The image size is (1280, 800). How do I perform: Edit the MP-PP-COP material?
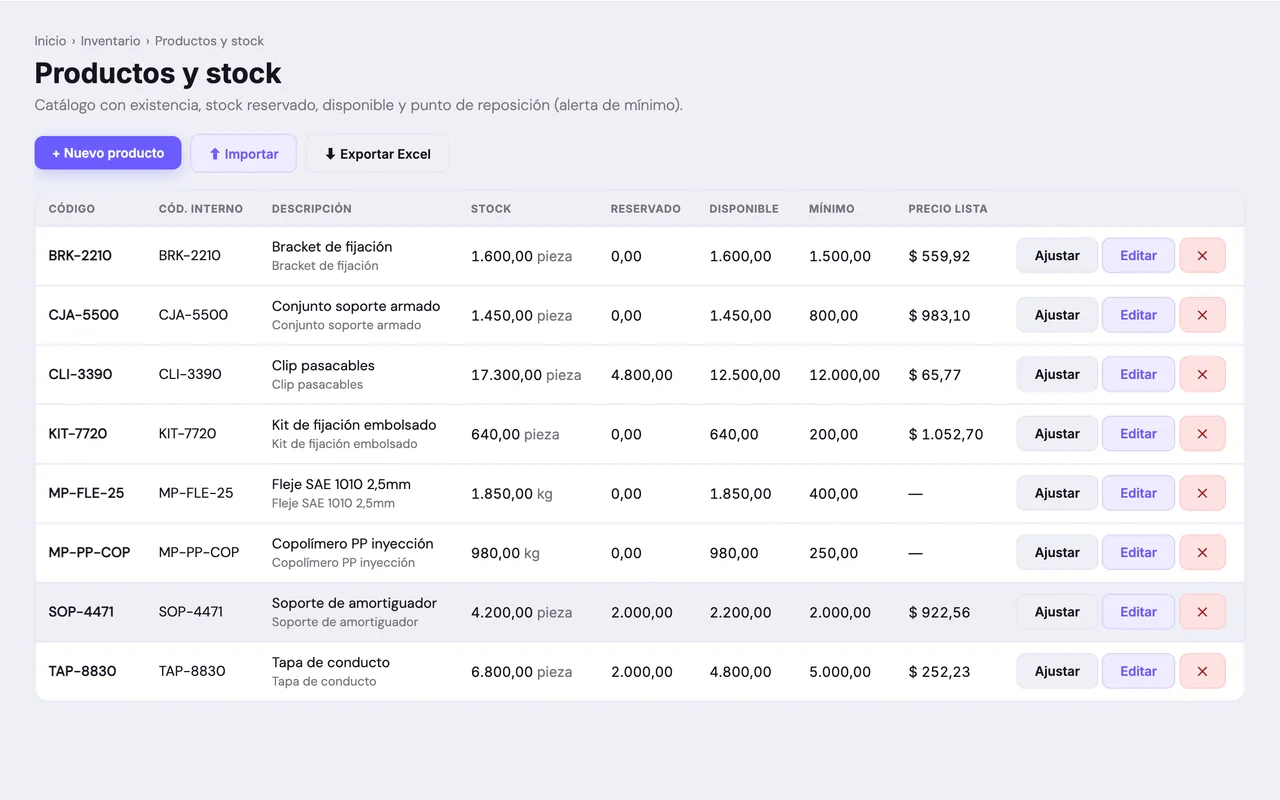tap(1138, 553)
